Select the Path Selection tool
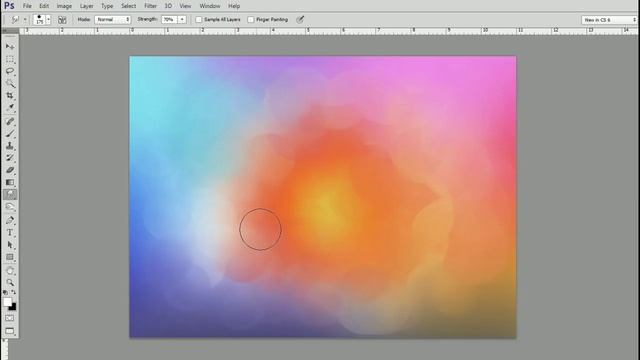The height and width of the screenshot is (360, 640). pyautogui.click(x=10, y=245)
